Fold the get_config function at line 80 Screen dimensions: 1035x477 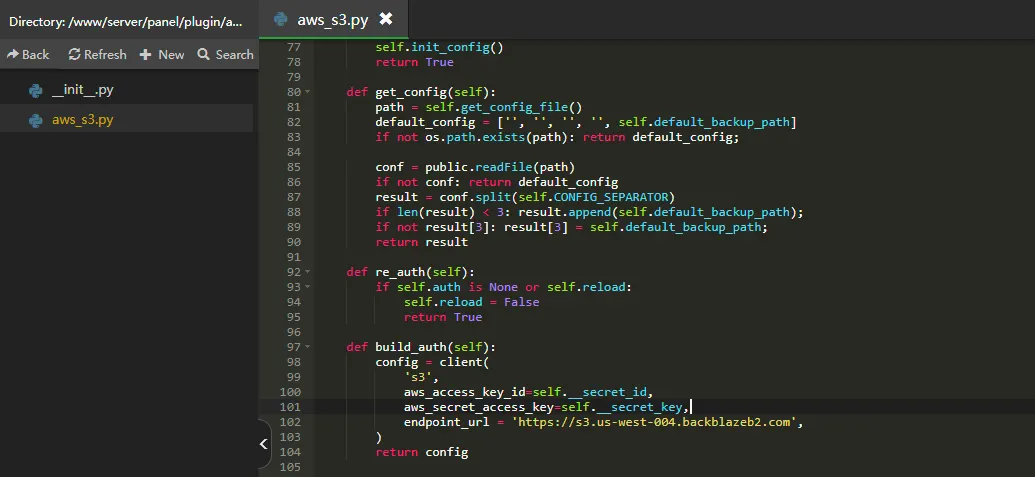click(308, 92)
